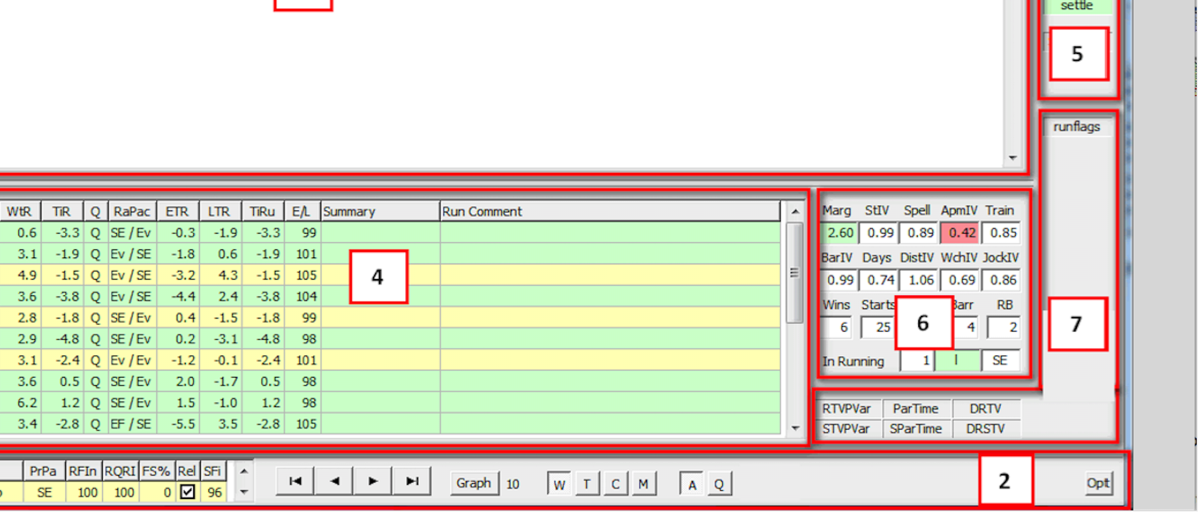Screen dimensions: 1198x512
Task: Toggle the W filter button
Action: pos(559,484)
